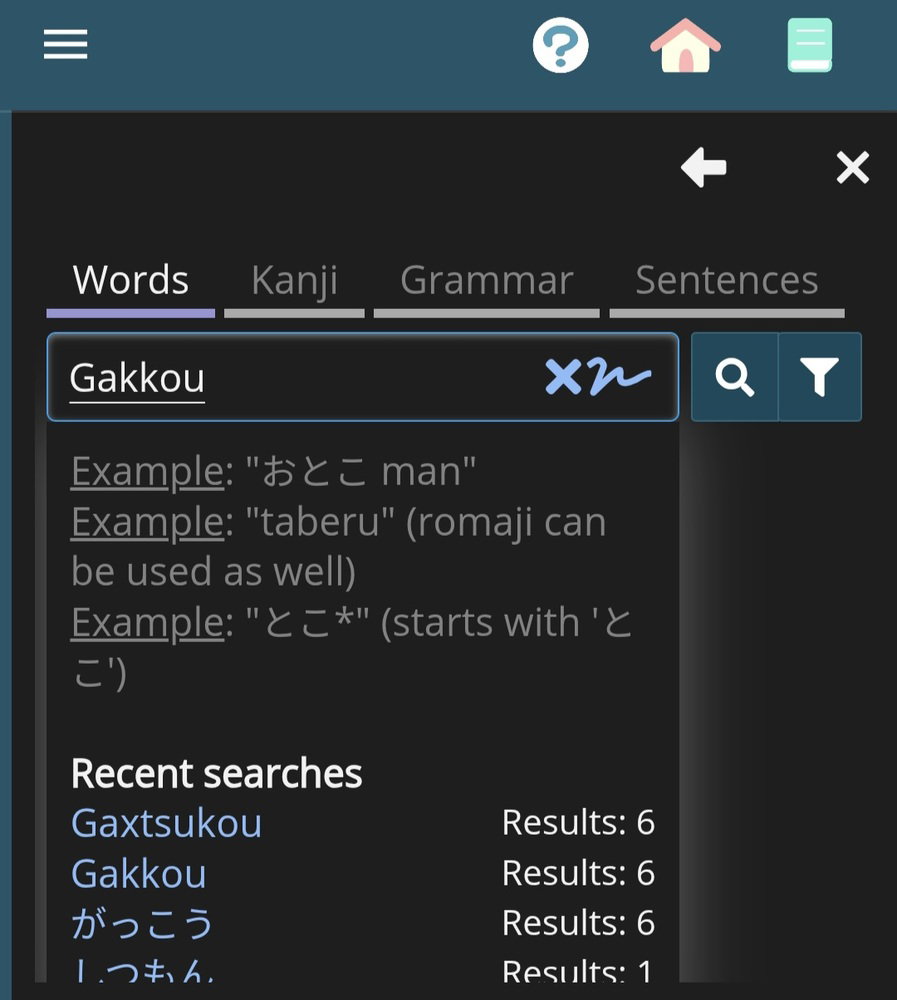Image resolution: width=897 pixels, height=1000 pixels.
Task: Click the search field containing Gakkou
Action: coord(300,378)
